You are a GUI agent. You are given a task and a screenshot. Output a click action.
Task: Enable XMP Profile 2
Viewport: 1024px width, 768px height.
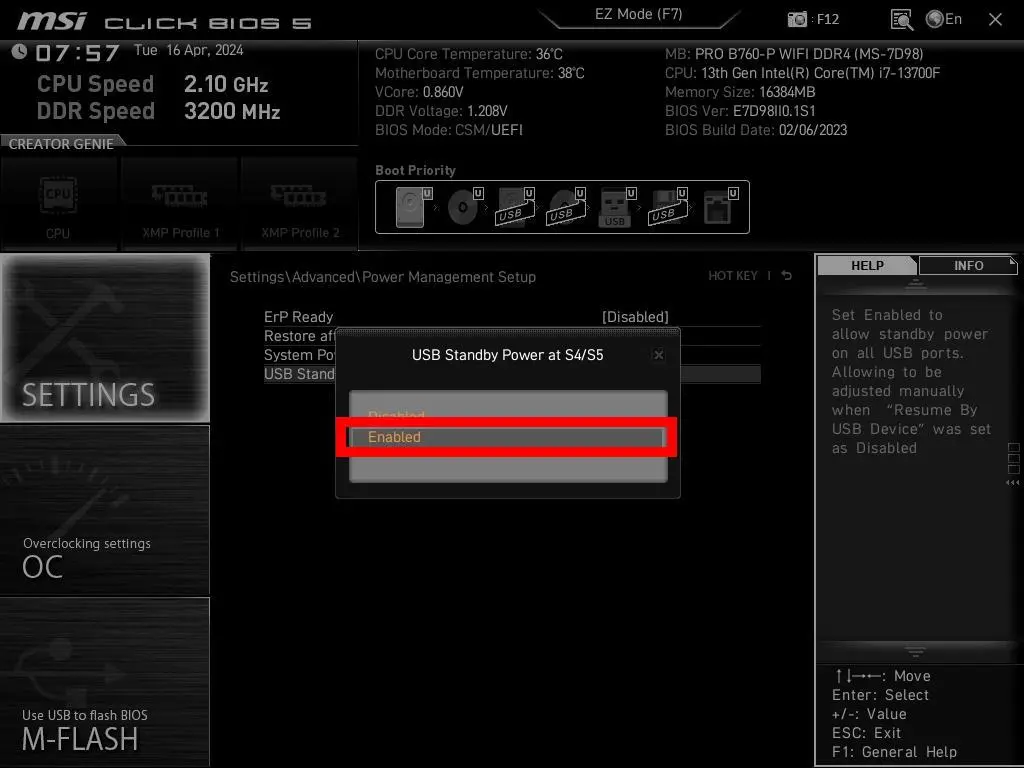(x=300, y=204)
